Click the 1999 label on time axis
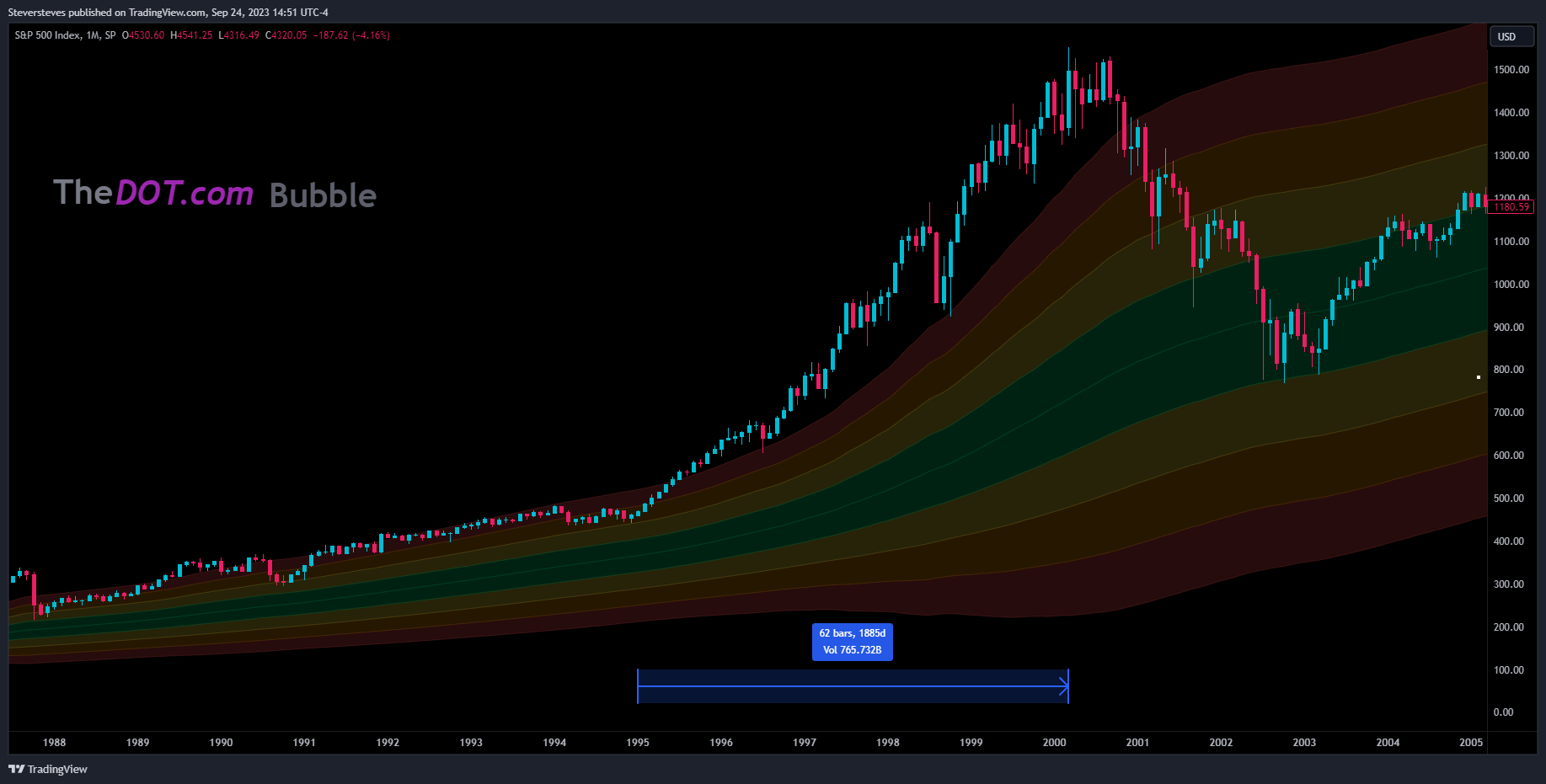 (971, 743)
